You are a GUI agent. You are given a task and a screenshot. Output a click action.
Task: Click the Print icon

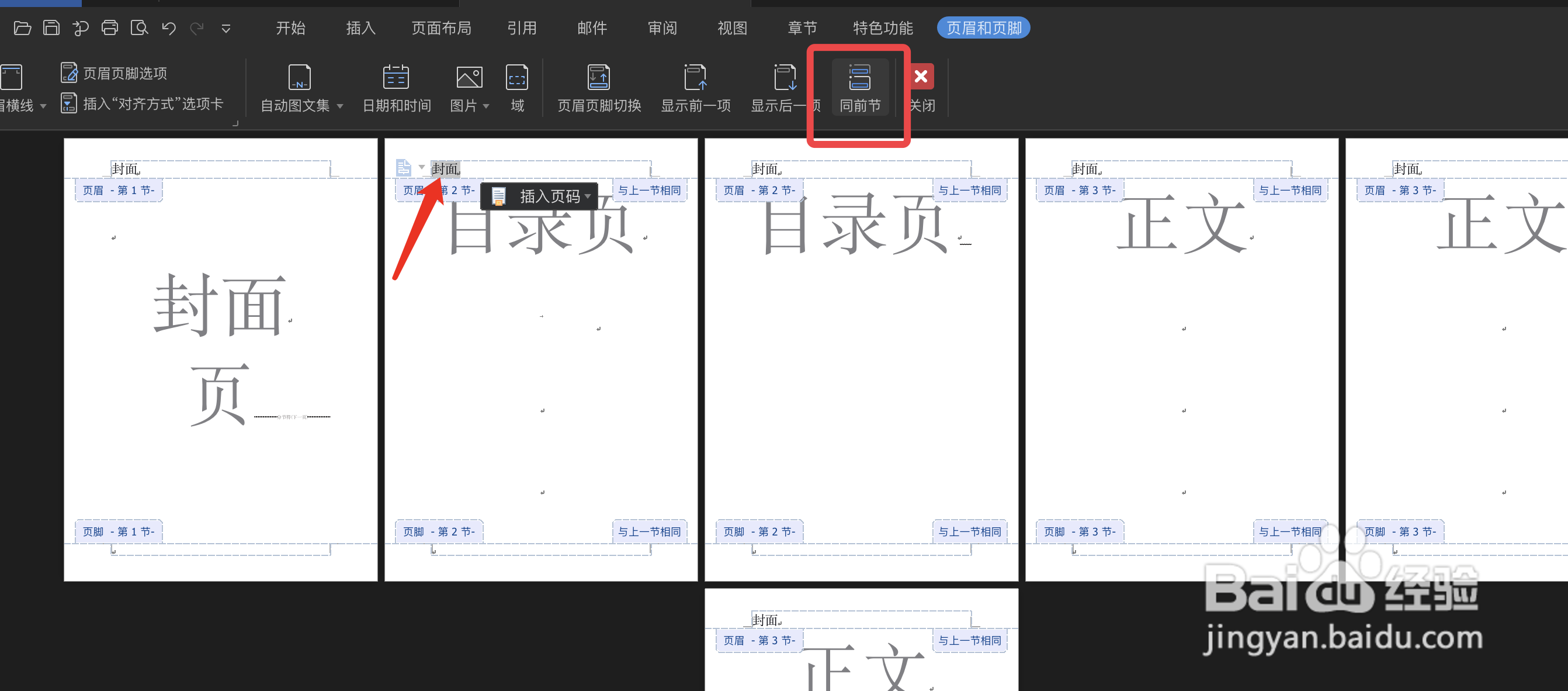coord(110,28)
